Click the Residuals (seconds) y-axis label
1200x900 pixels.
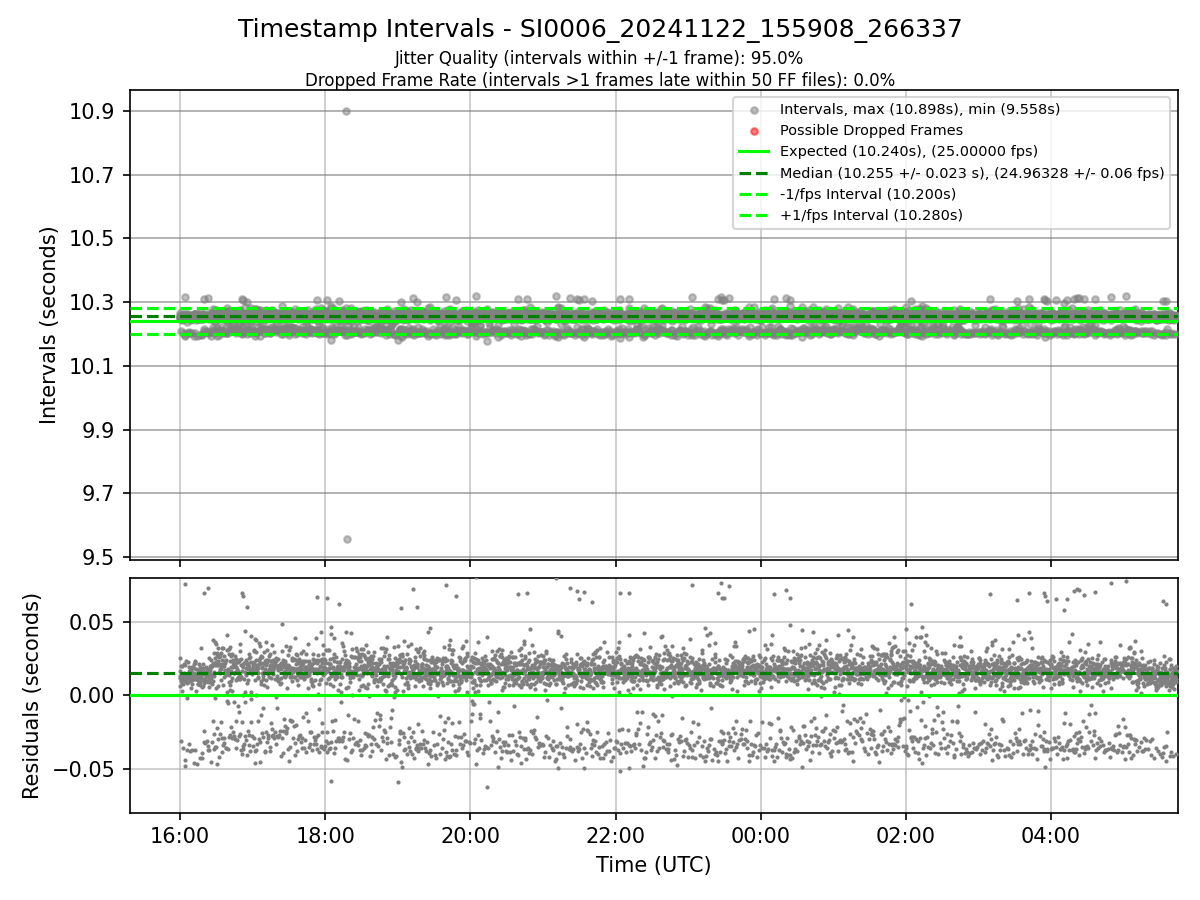(x=31, y=696)
